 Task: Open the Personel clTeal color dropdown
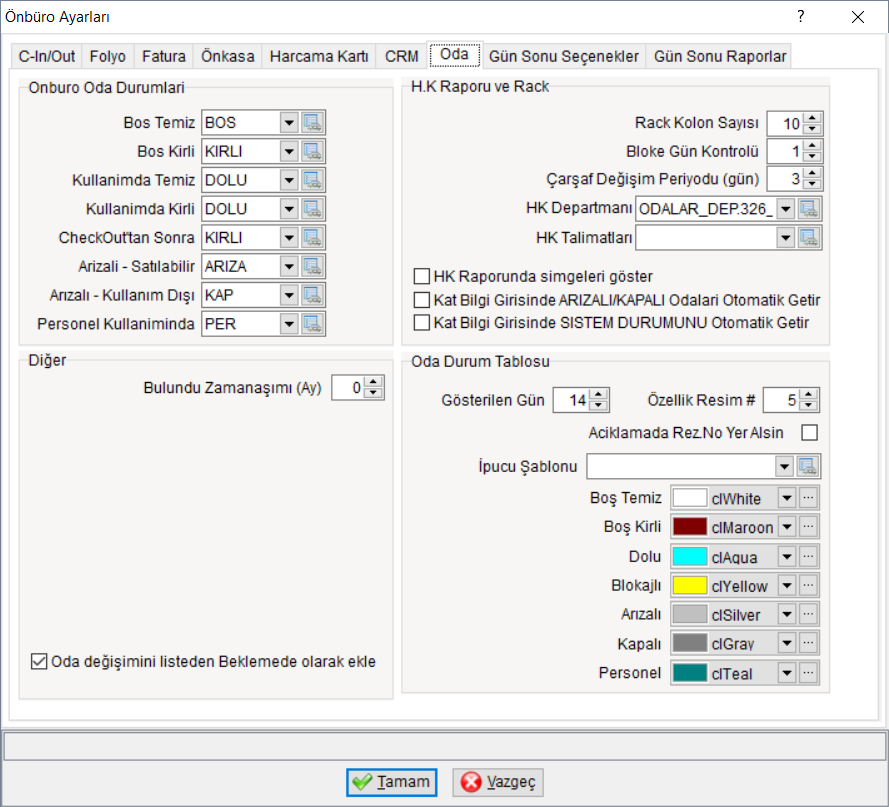[787, 673]
